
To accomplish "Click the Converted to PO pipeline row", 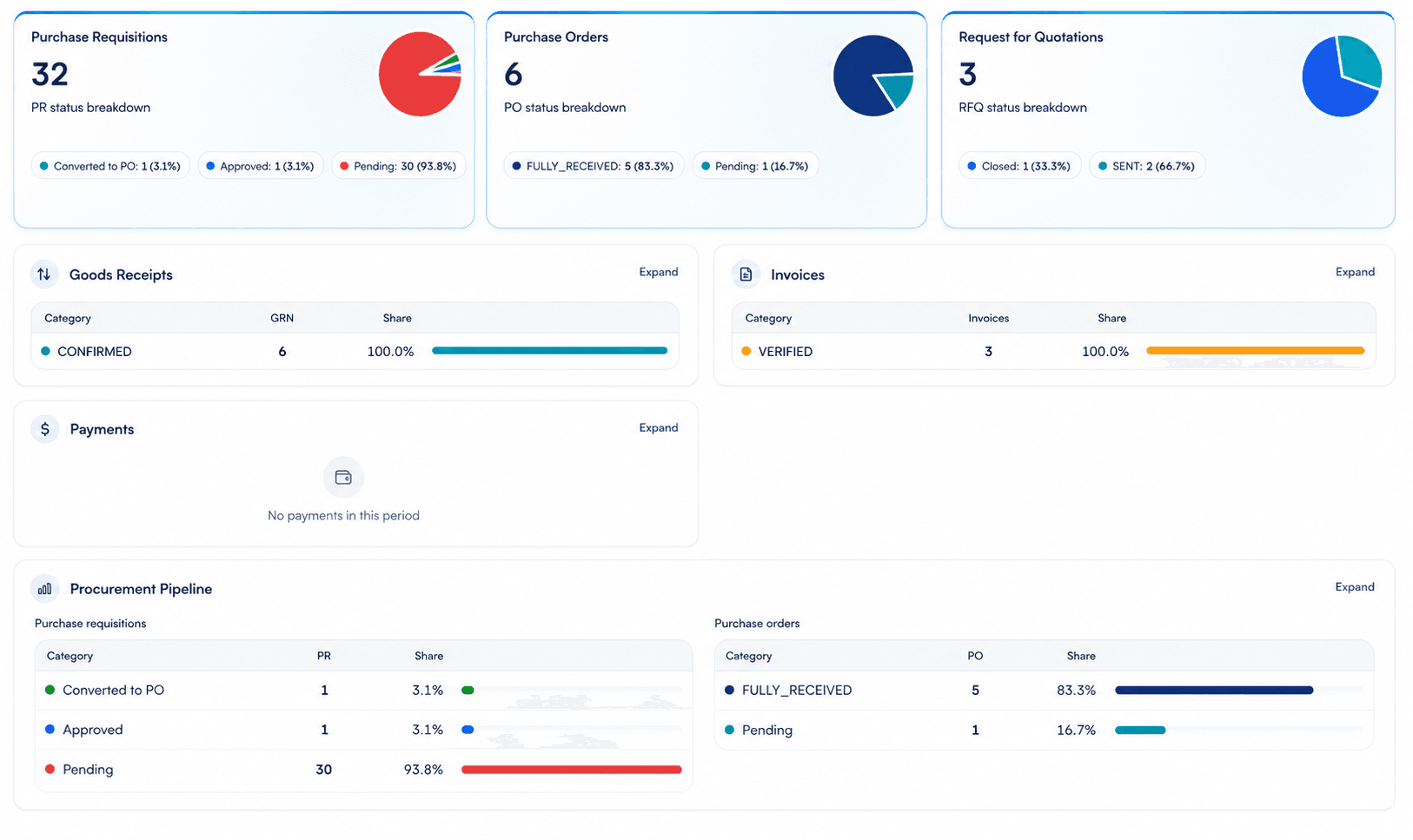I will 363,691.
